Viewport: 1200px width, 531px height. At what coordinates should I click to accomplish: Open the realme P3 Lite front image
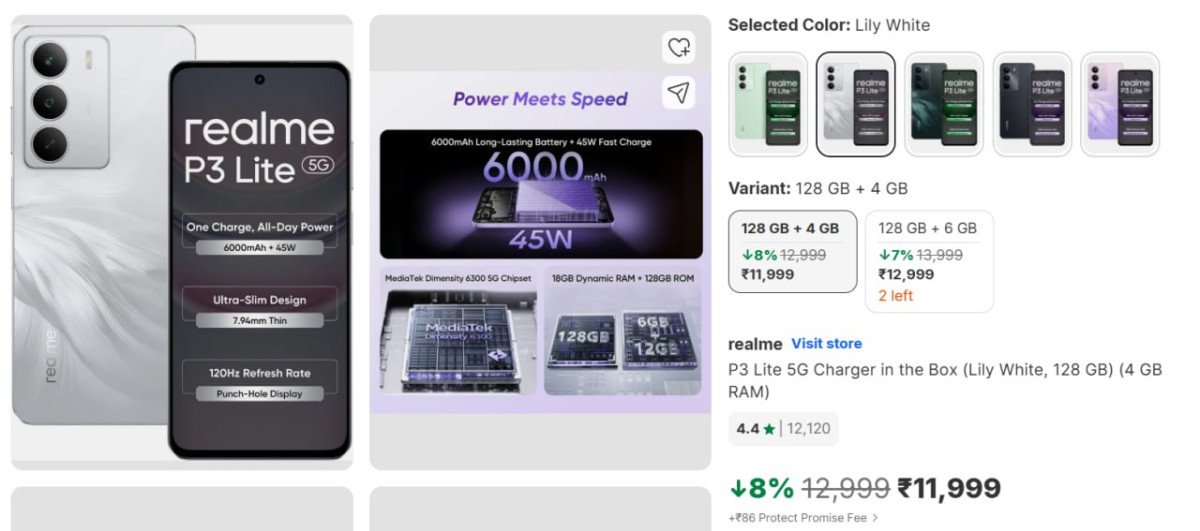tap(181, 242)
